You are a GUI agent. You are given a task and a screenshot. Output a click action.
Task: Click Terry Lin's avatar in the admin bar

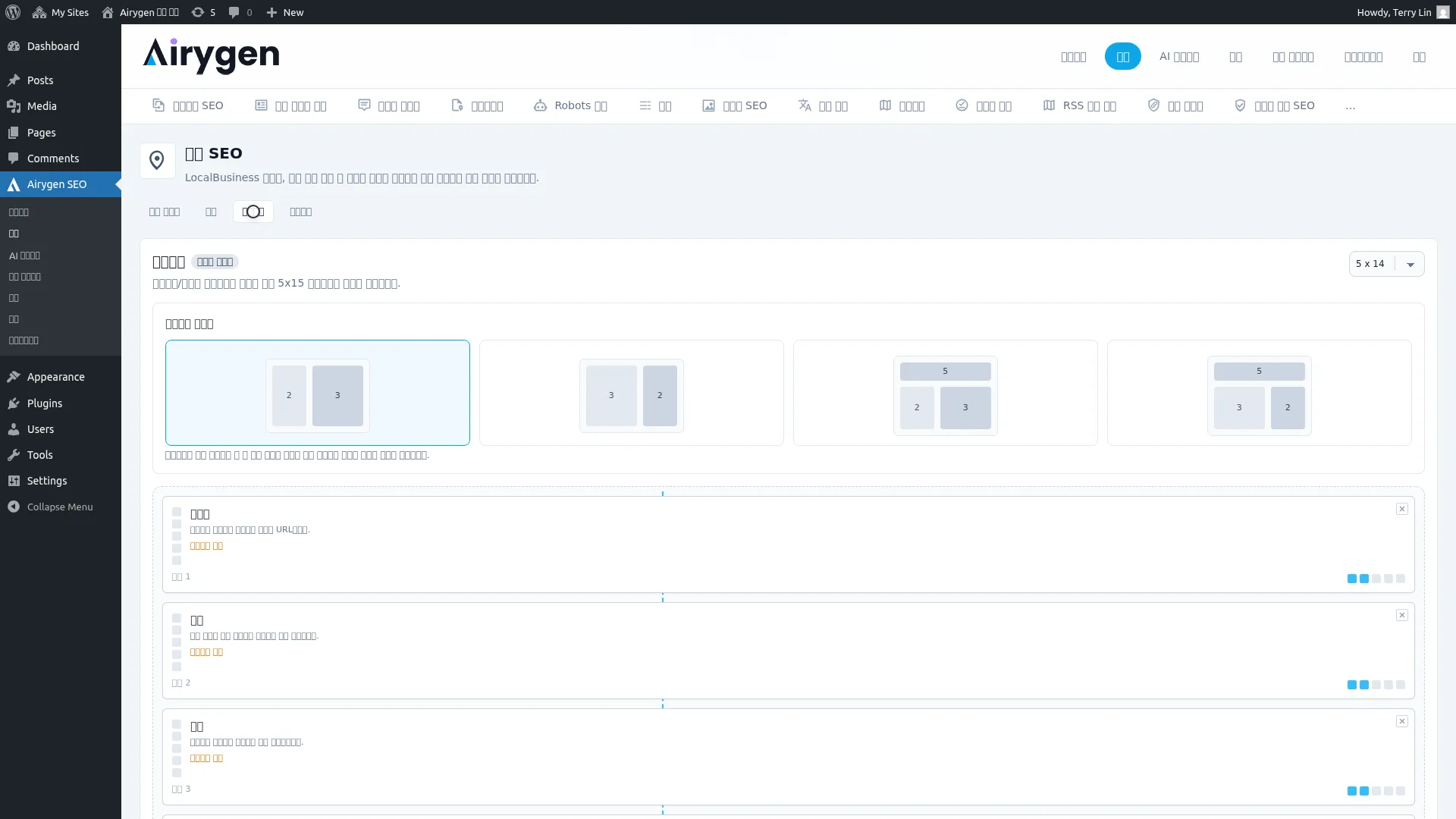tap(1443, 12)
